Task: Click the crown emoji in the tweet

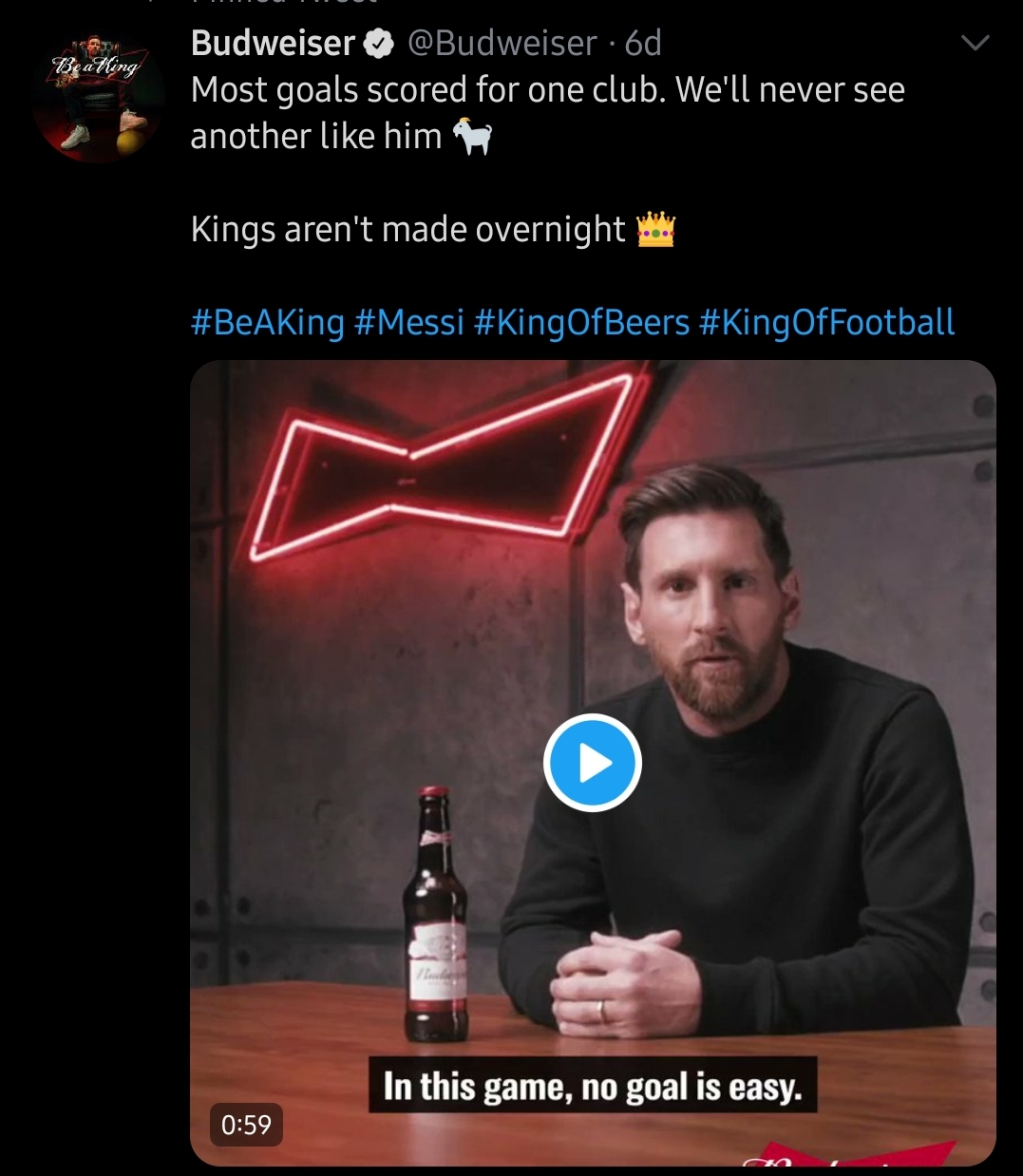Action: coord(655,230)
